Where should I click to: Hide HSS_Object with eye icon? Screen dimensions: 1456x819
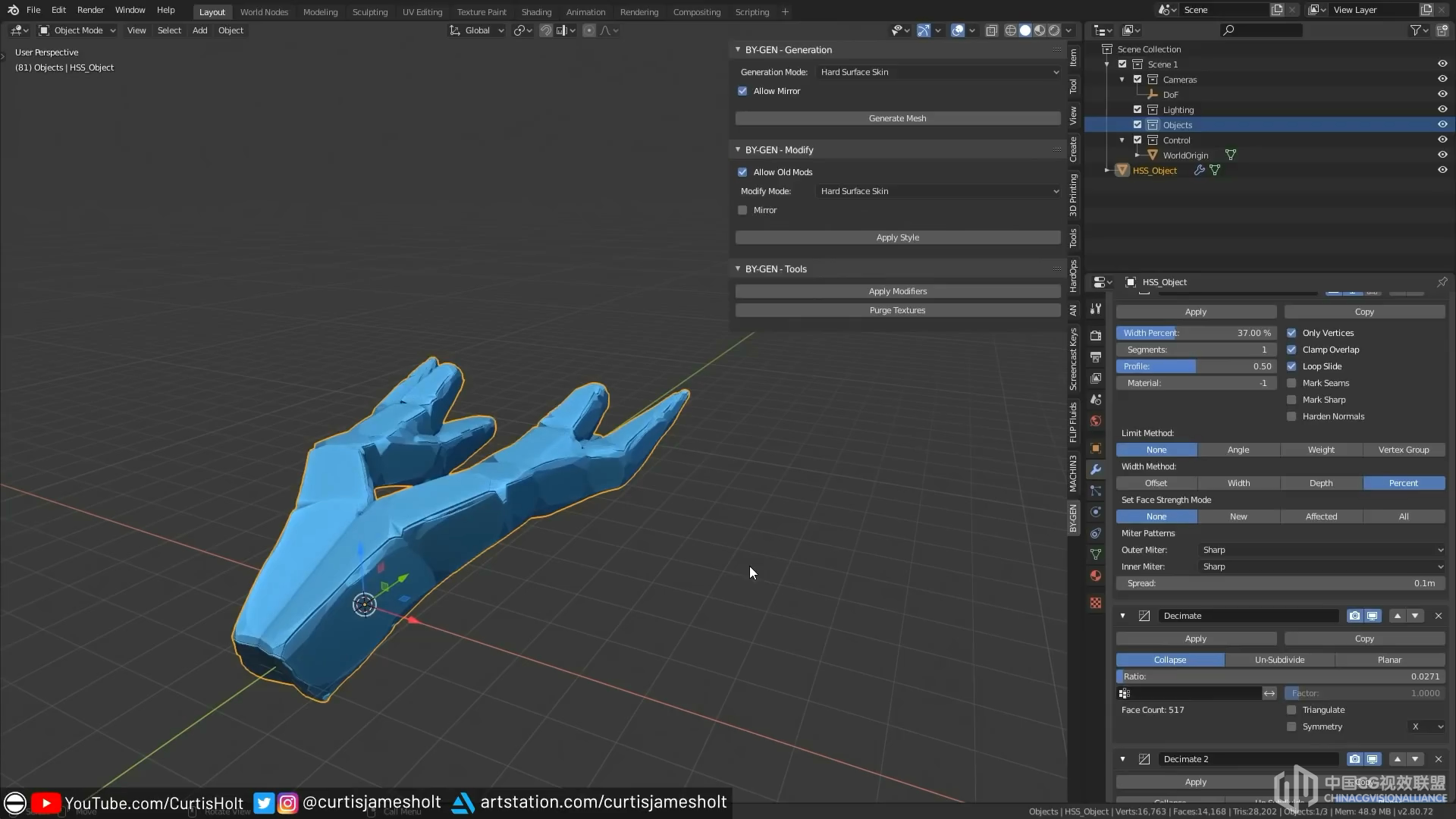(1442, 170)
